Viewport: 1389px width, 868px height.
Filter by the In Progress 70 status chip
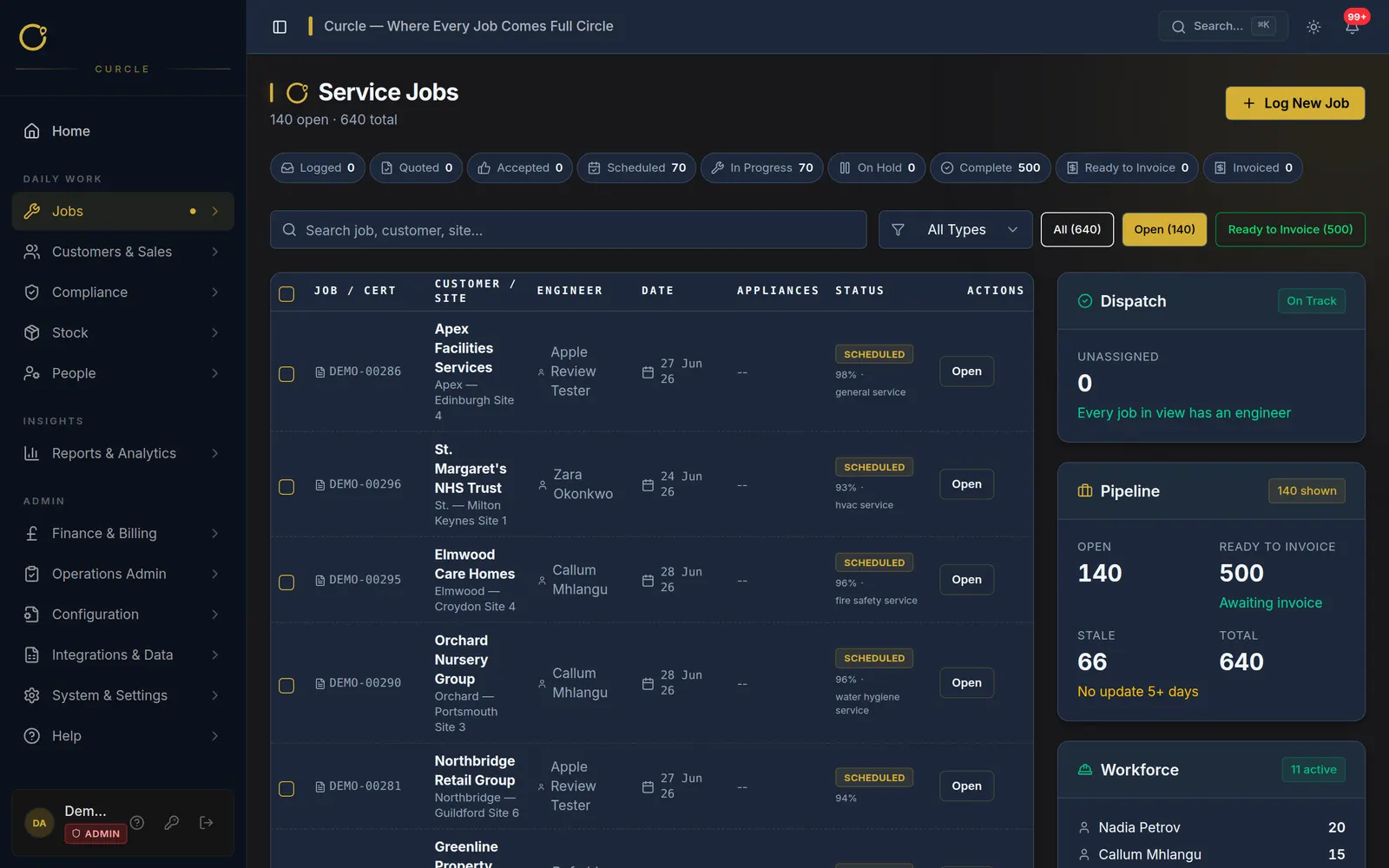click(761, 168)
